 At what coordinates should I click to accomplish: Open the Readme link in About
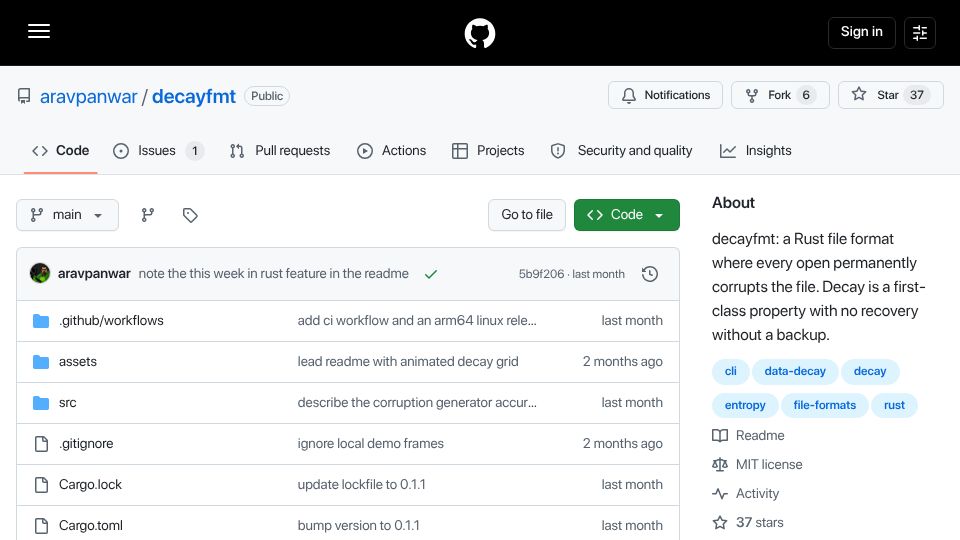748,435
